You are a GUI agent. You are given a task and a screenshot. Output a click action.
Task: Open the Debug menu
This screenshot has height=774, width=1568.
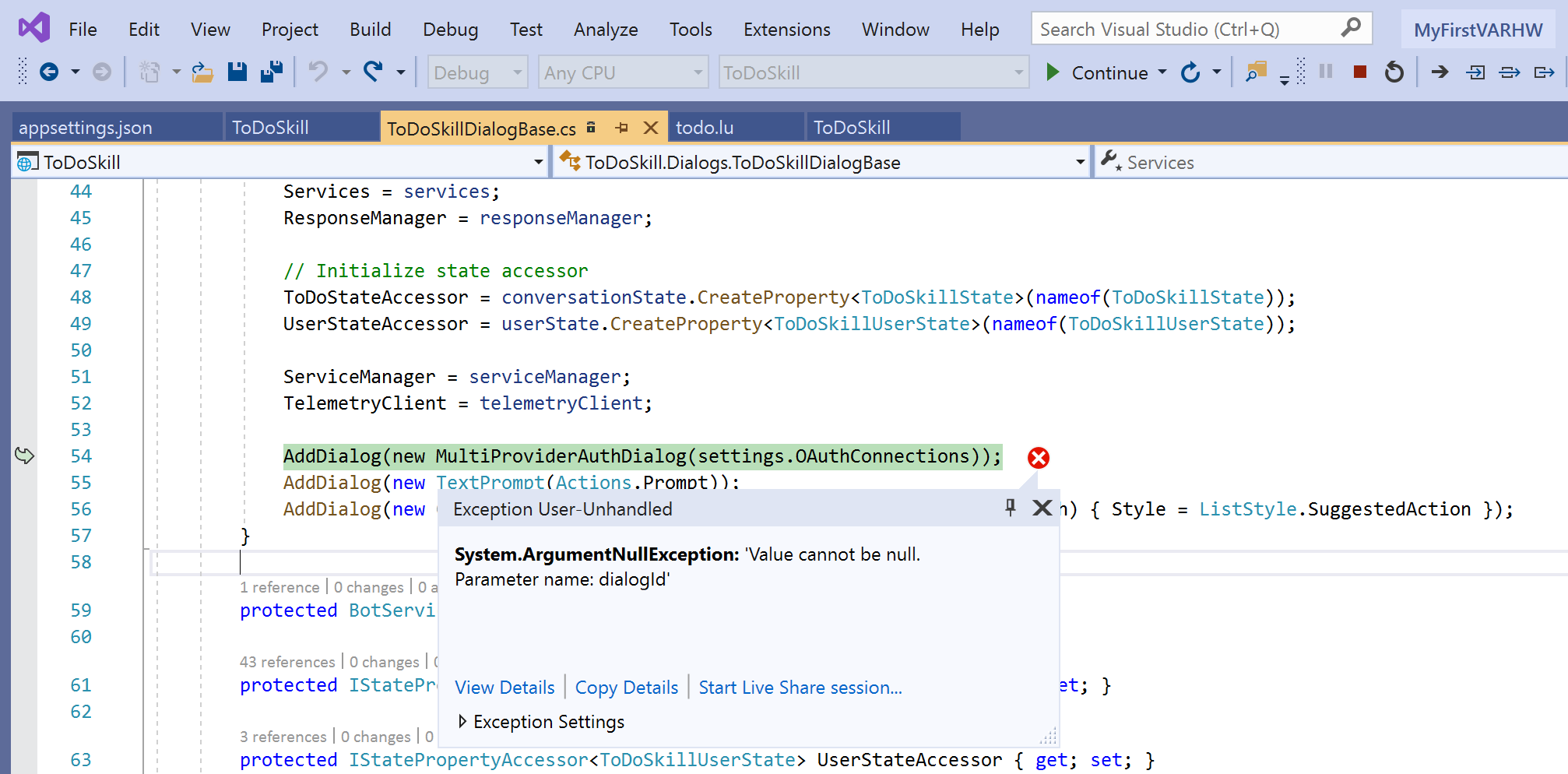[450, 29]
